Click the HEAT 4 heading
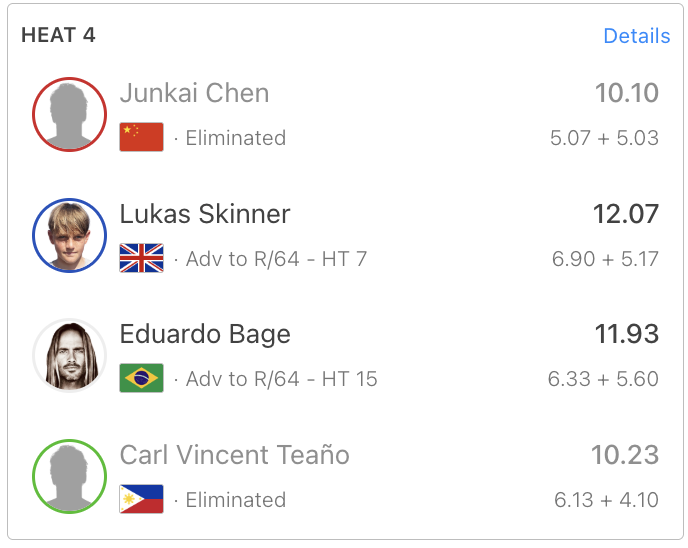This screenshot has height=548, width=688. point(58,35)
